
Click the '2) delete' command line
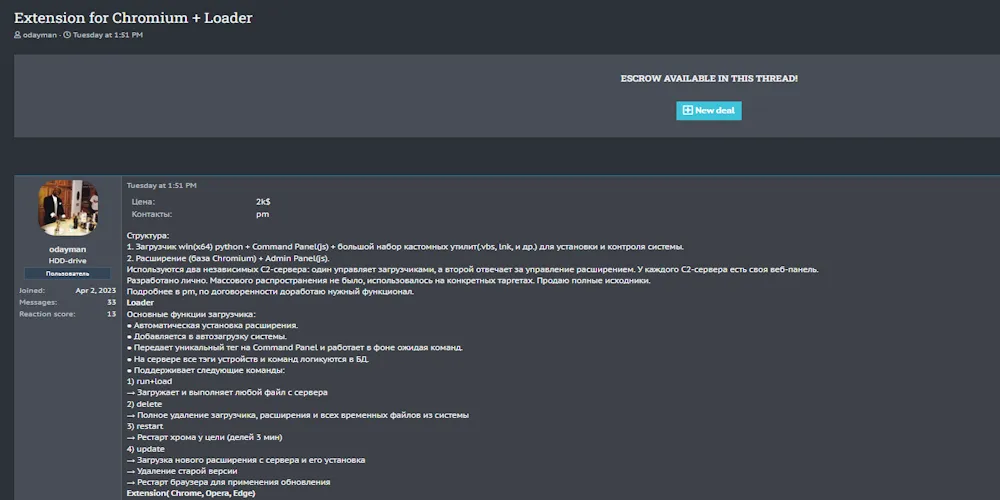[x=145, y=404]
